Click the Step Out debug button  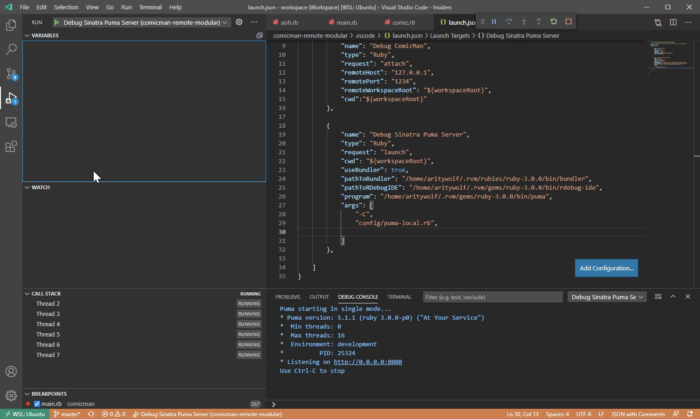click(x=538, y=21)
